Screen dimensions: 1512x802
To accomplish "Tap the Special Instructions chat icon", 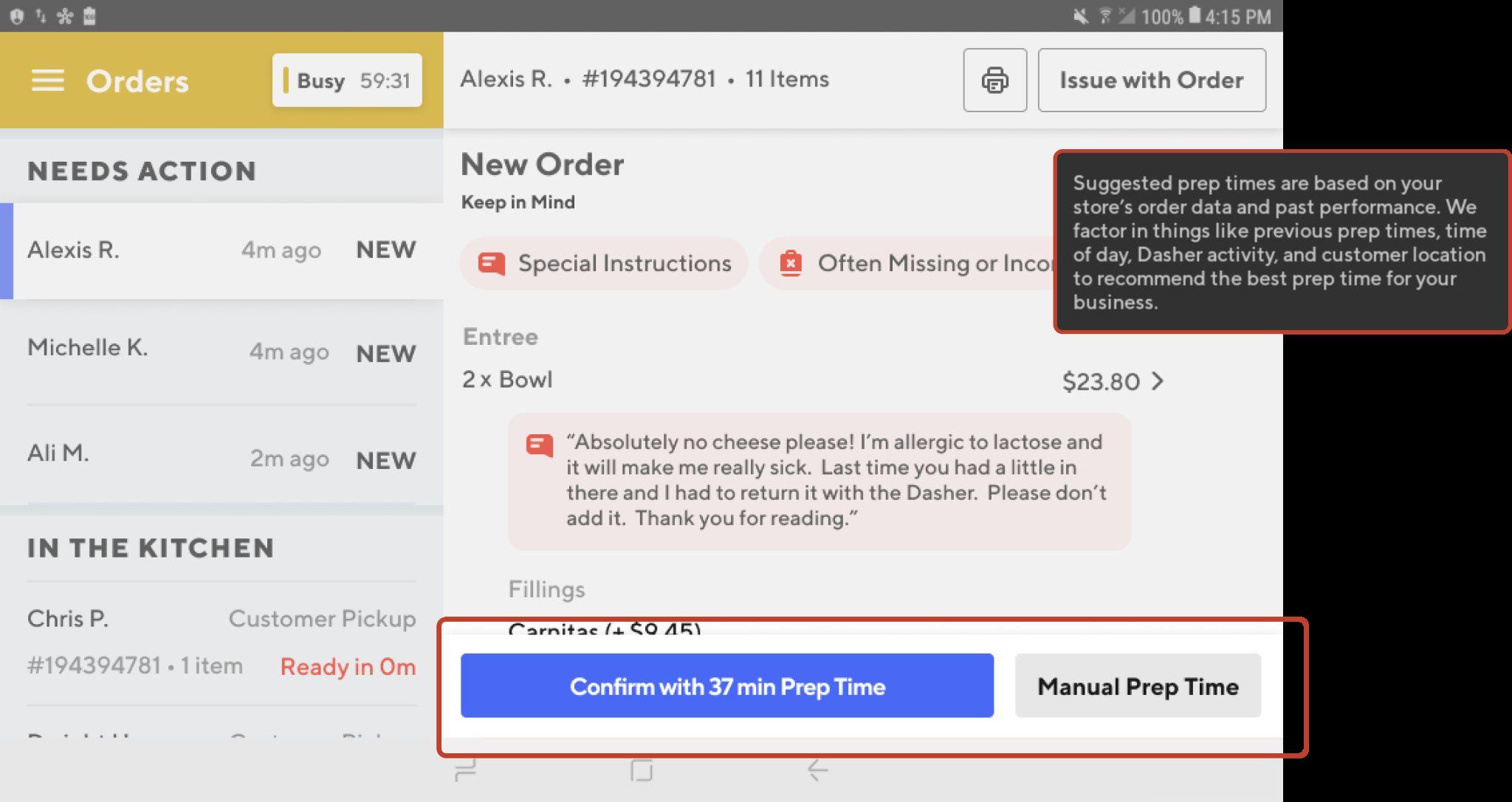I will tap(492, 263).
